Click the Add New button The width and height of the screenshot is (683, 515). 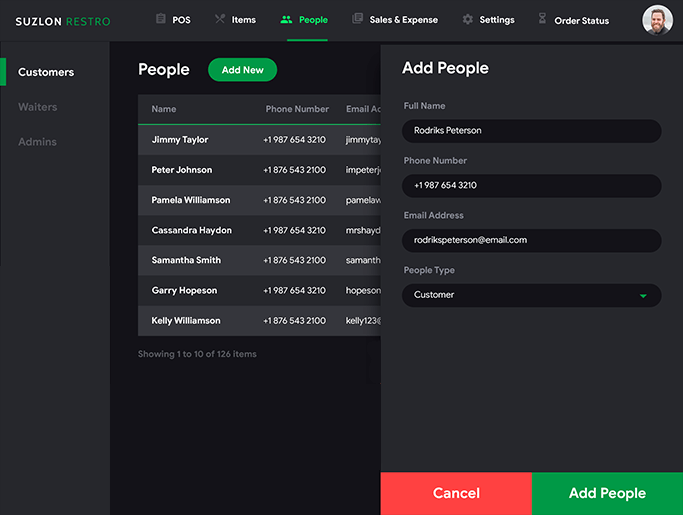tap(243, 70)
